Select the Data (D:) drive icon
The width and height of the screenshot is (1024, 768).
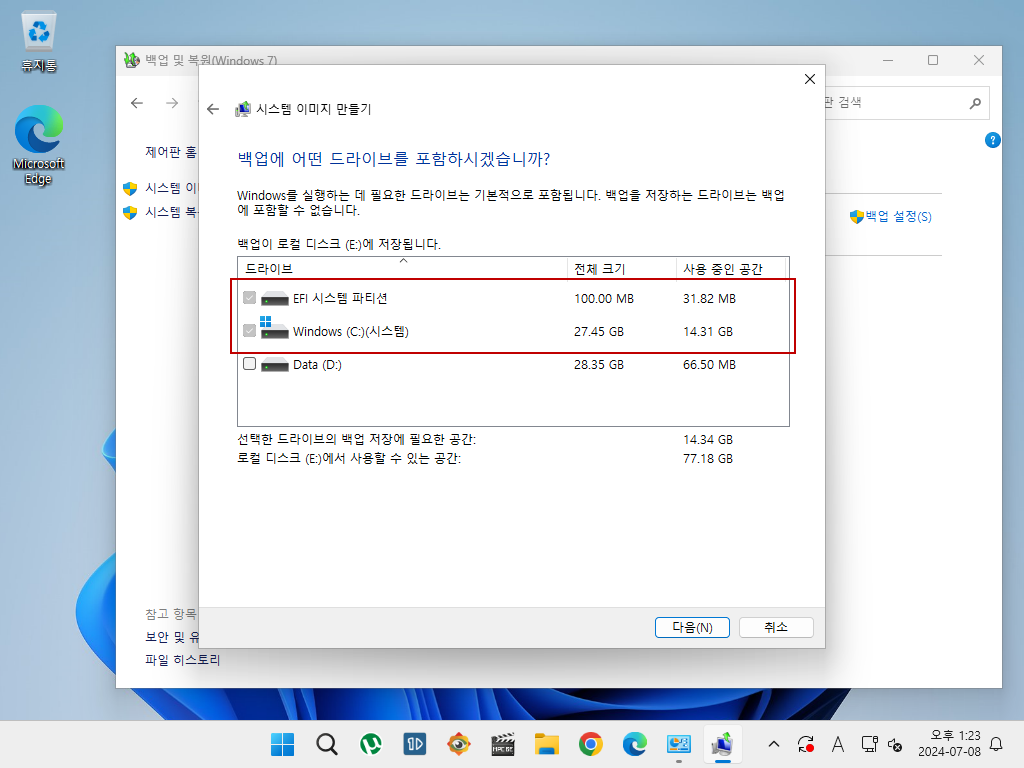[x=274, y=365]
